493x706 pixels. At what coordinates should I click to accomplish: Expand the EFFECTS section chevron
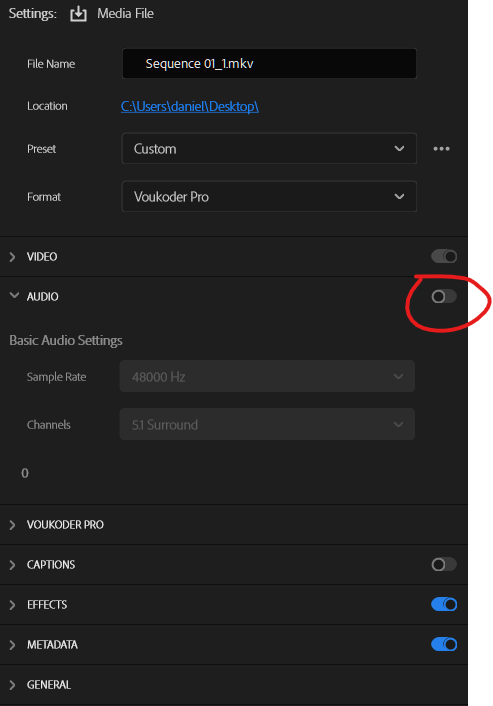point(13,605)
